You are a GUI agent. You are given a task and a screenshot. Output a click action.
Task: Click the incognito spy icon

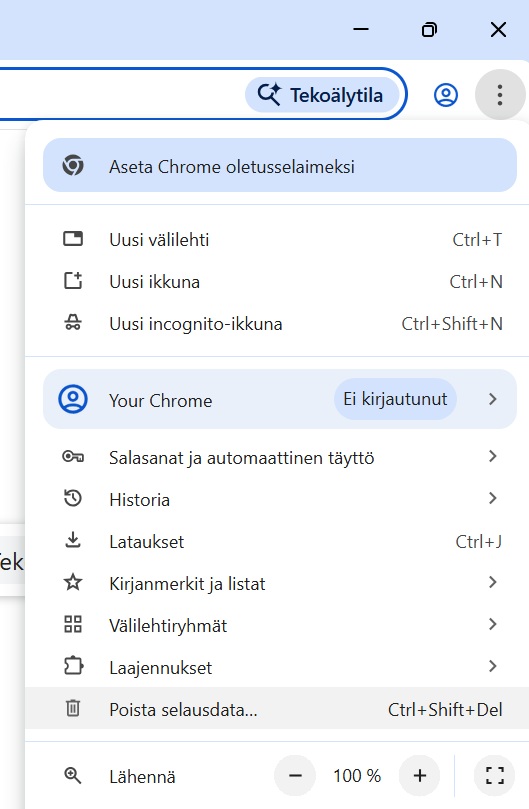tap(73, 323)
